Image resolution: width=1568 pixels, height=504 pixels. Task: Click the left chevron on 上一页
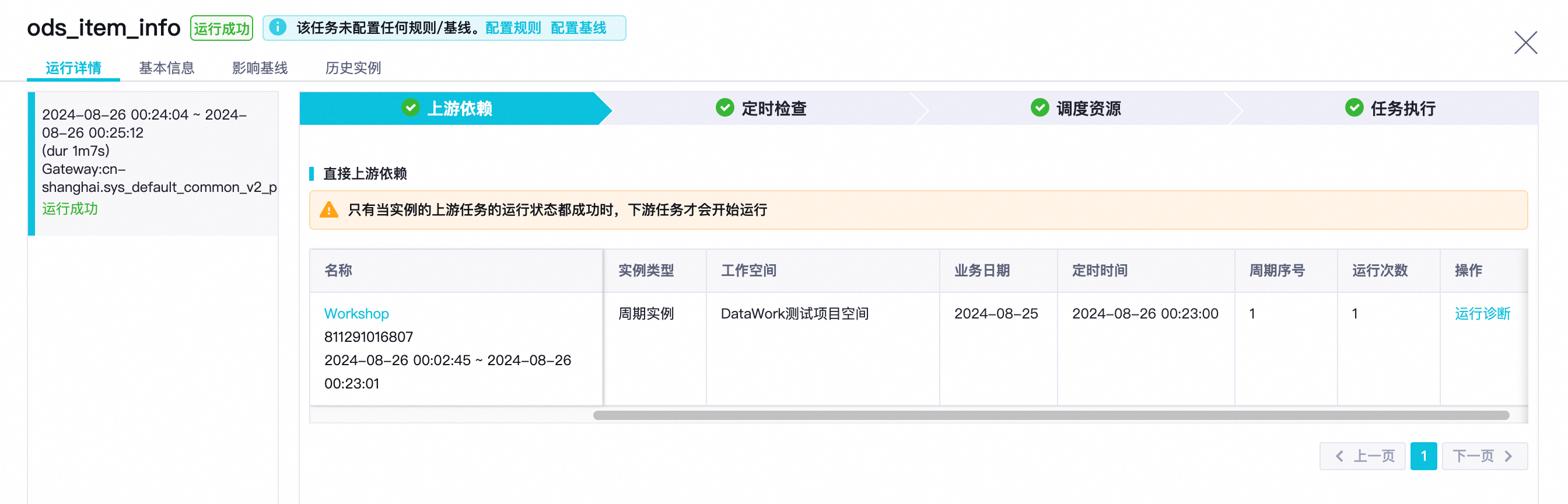1339,456
